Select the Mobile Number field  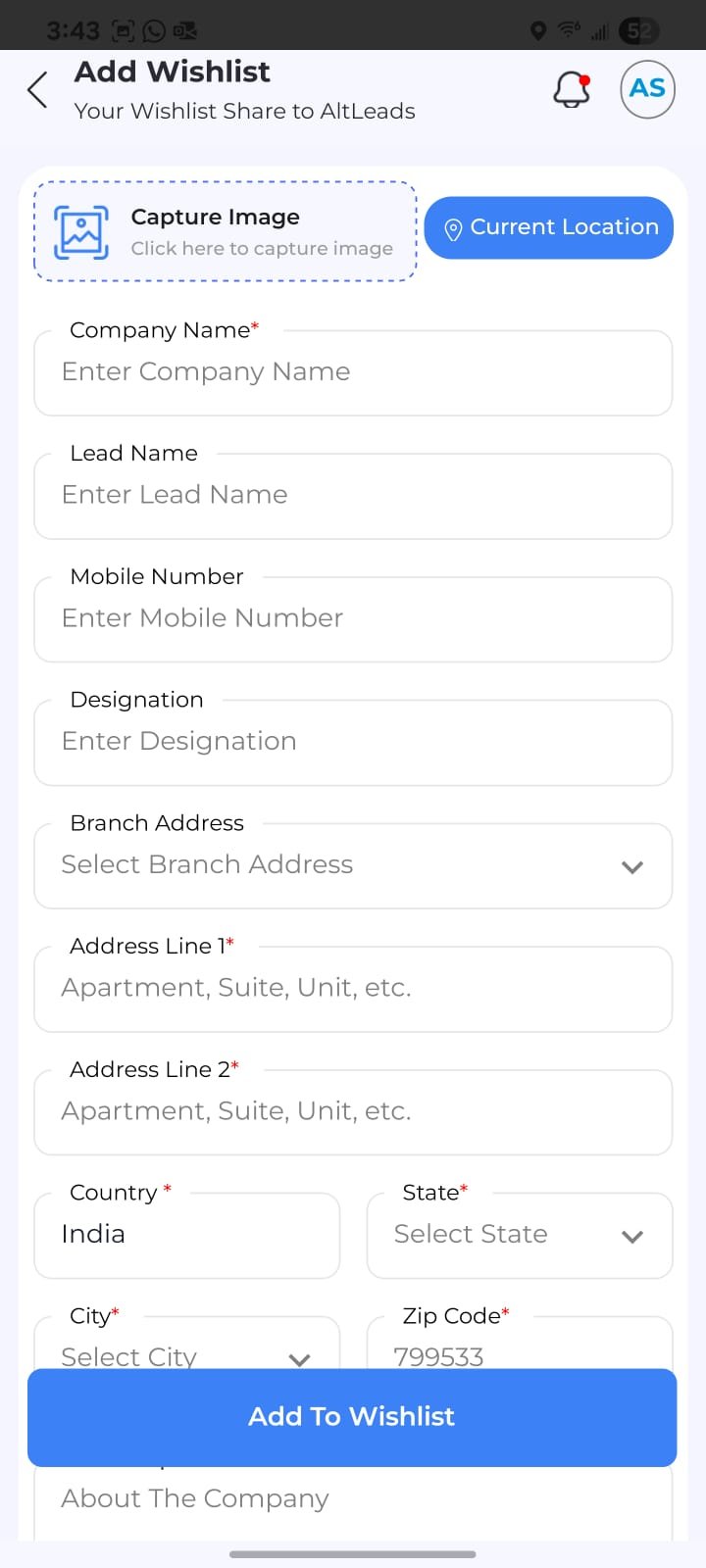(x=353, y=619)
